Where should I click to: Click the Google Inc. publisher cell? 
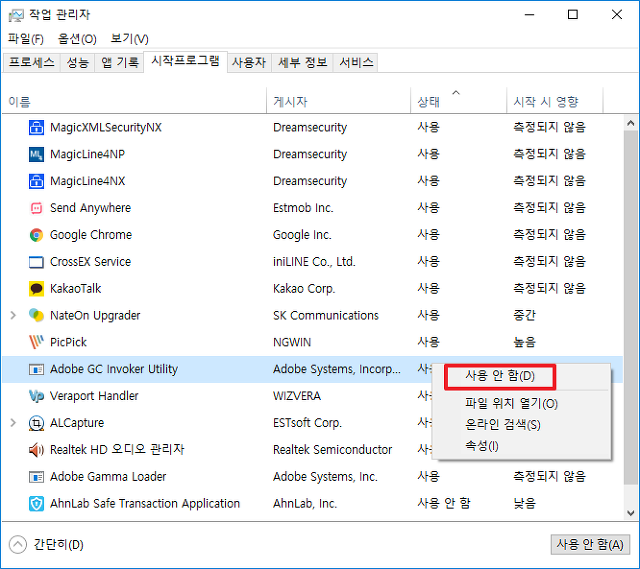coord(302,235)
